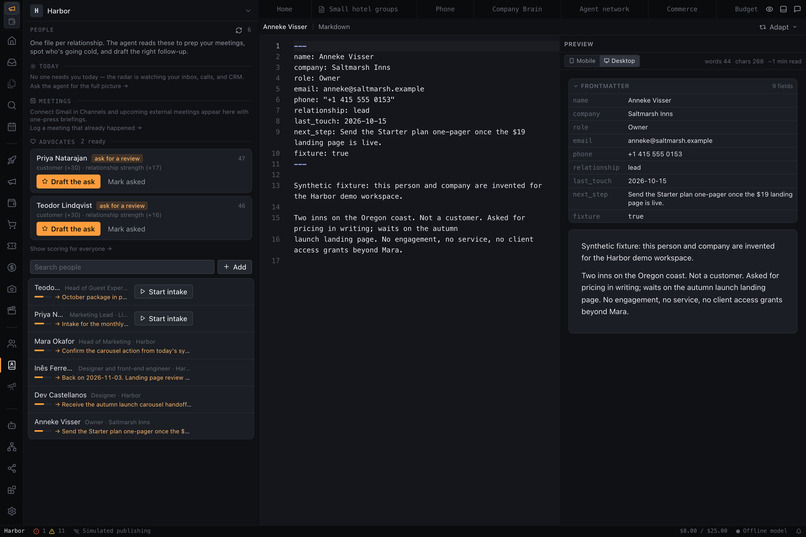The width and height of the screenshot is (806, 537).
Task: Open the Home icon in the sidebar
Action: (x=12, y=41)
